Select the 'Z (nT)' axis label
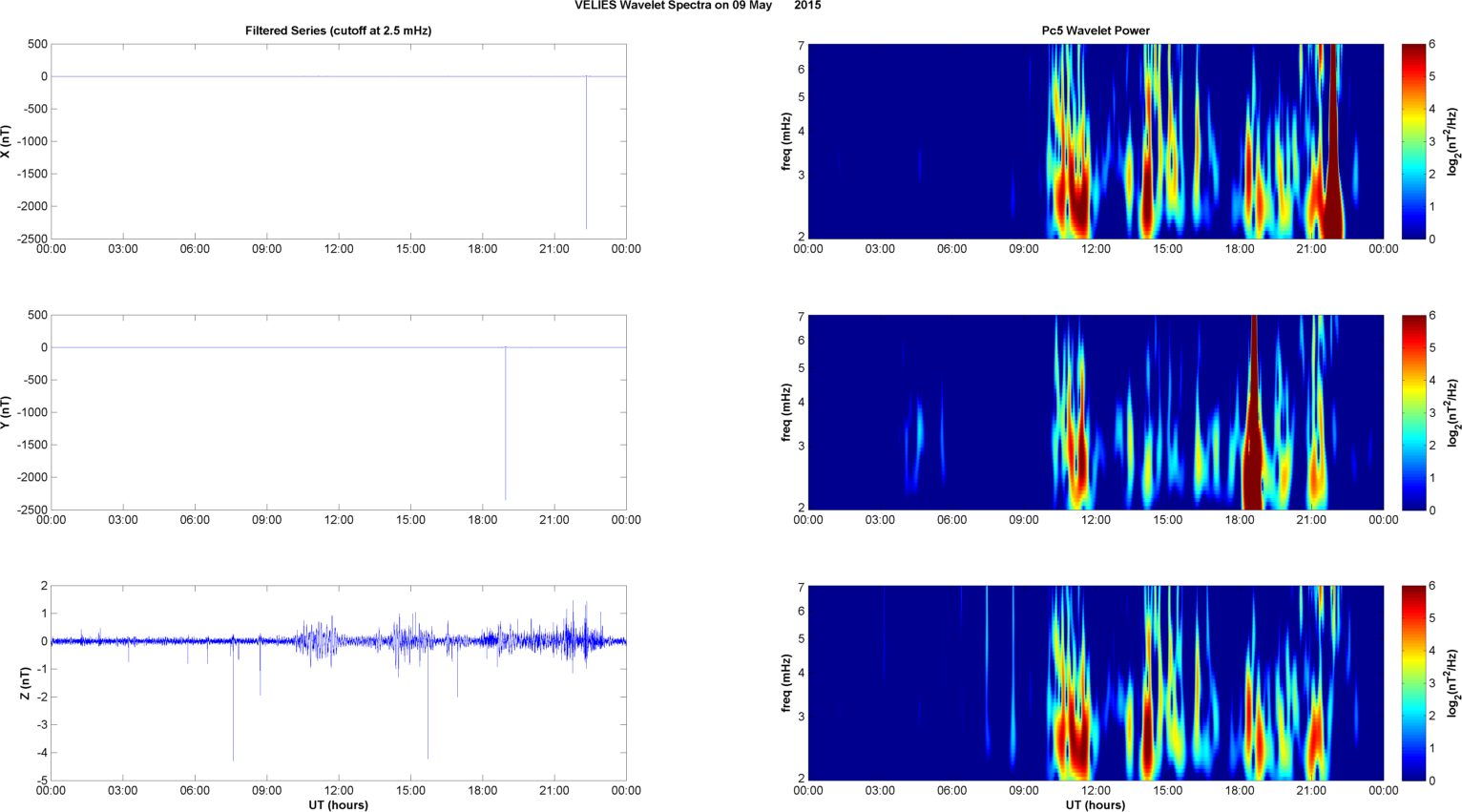Viewport: 1462px width, 812px height. [x=26, y=683]
